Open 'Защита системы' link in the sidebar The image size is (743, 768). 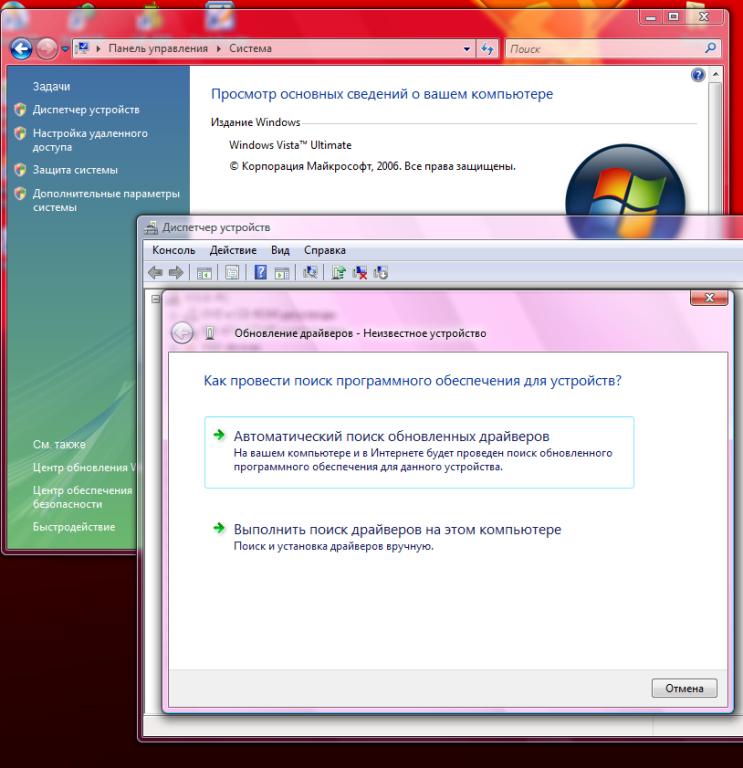click(75, 170)
